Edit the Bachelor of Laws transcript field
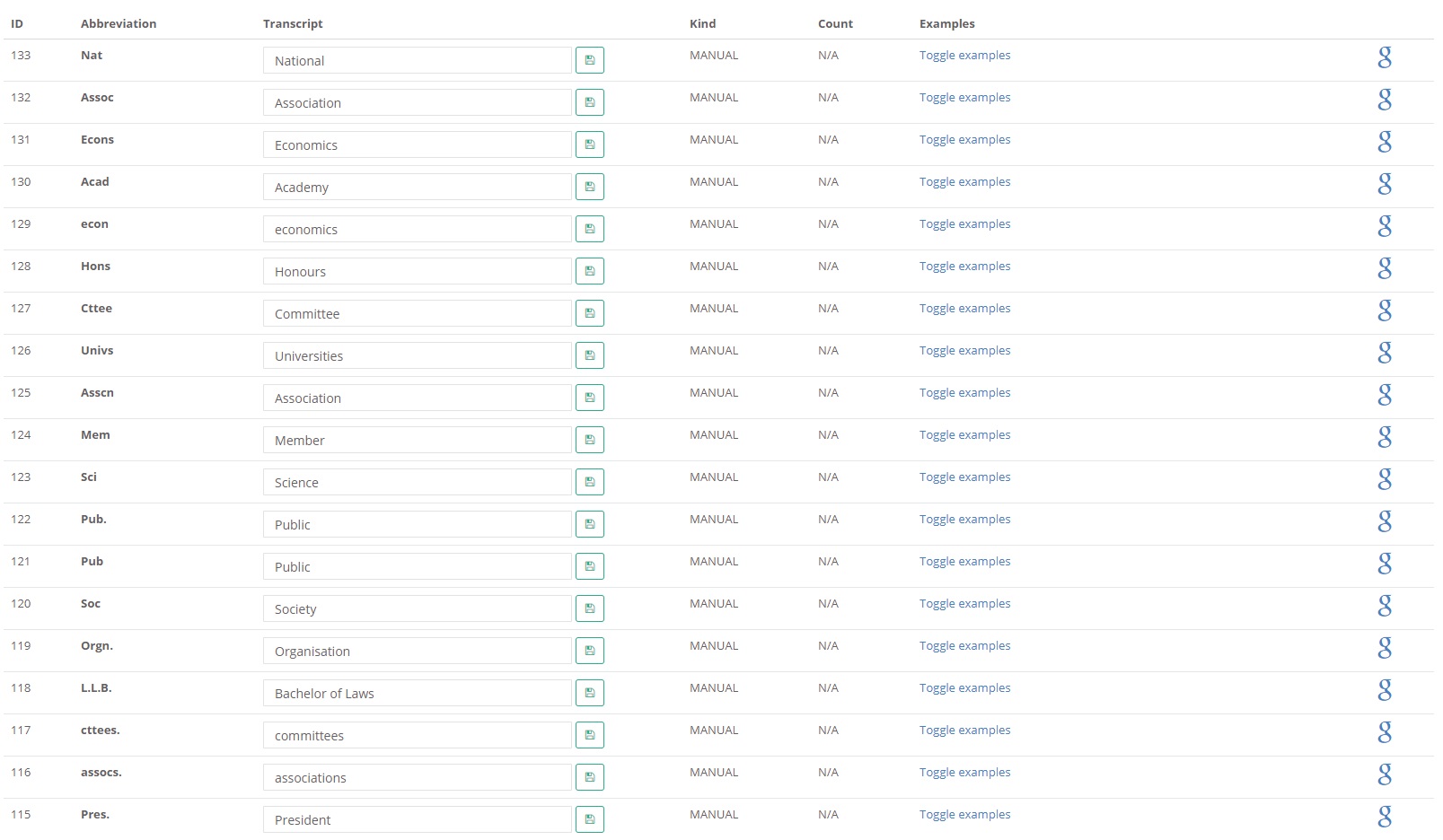 418,693
